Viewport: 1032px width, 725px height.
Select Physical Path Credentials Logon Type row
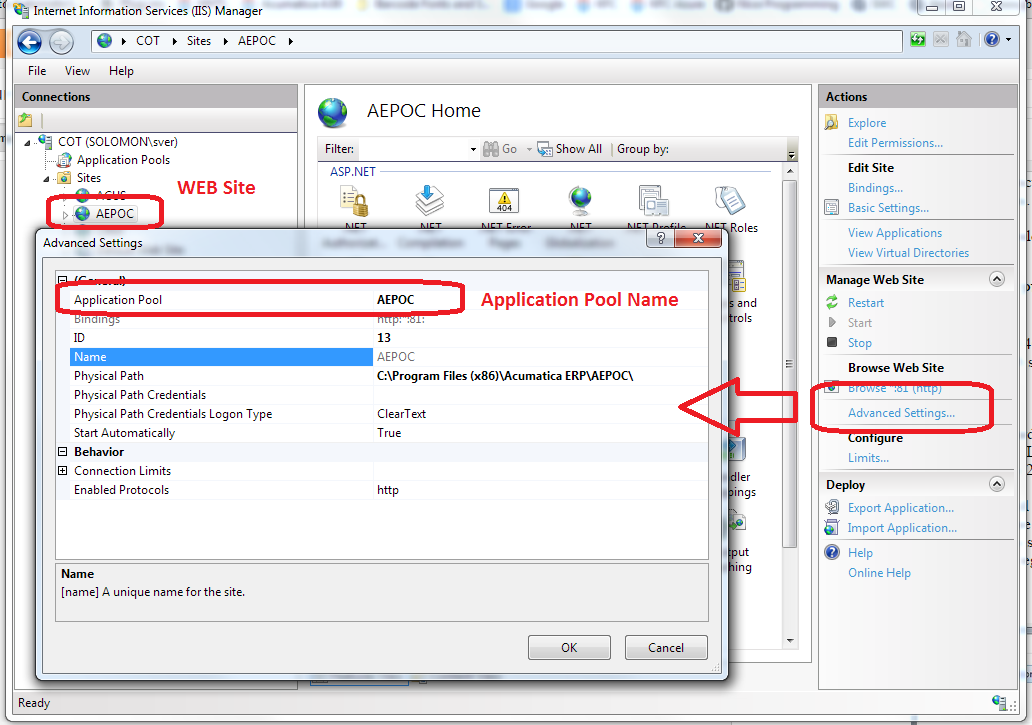click(x=388, y=414)
